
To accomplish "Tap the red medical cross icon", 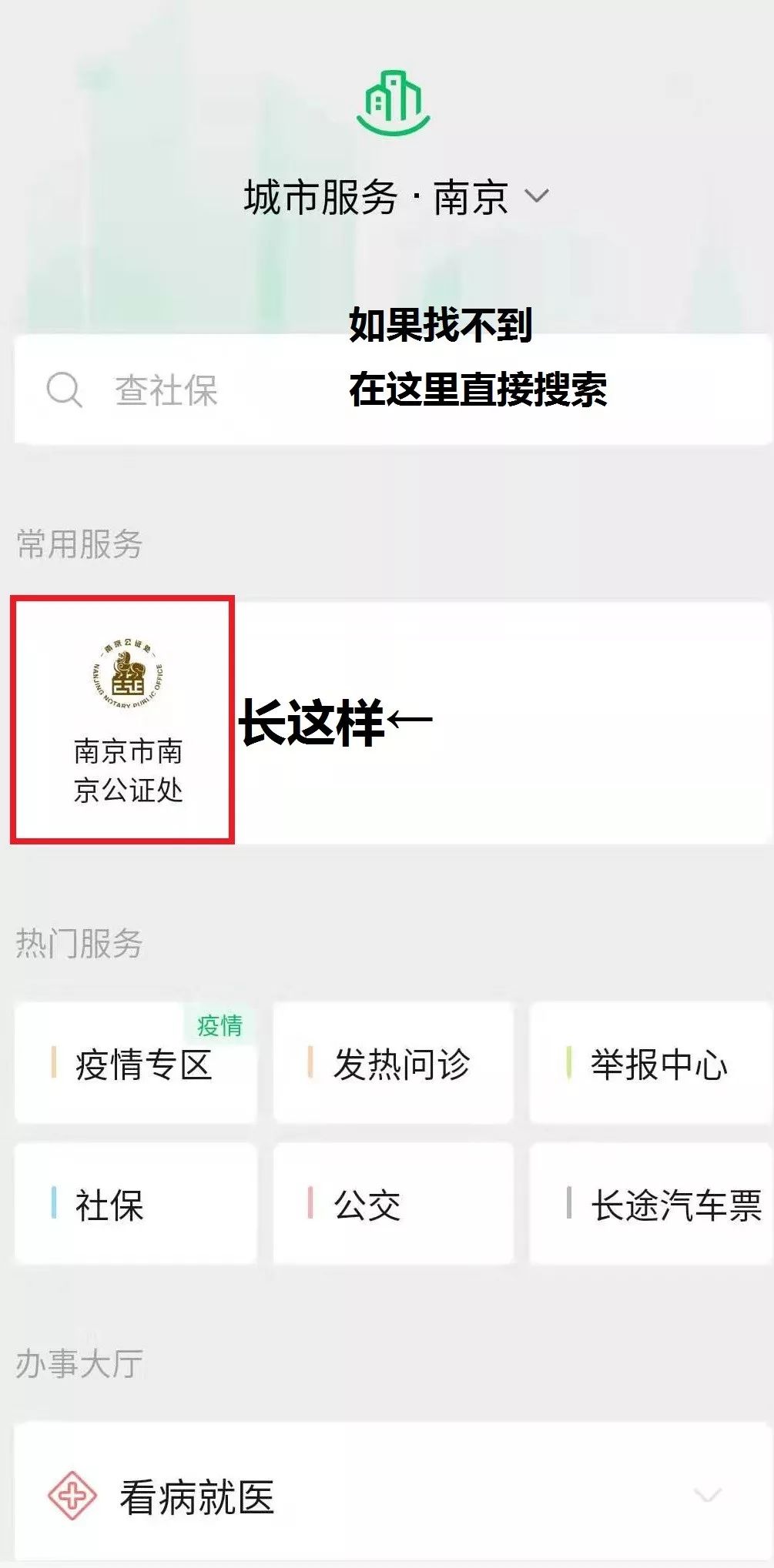I will pos(72,1495).
